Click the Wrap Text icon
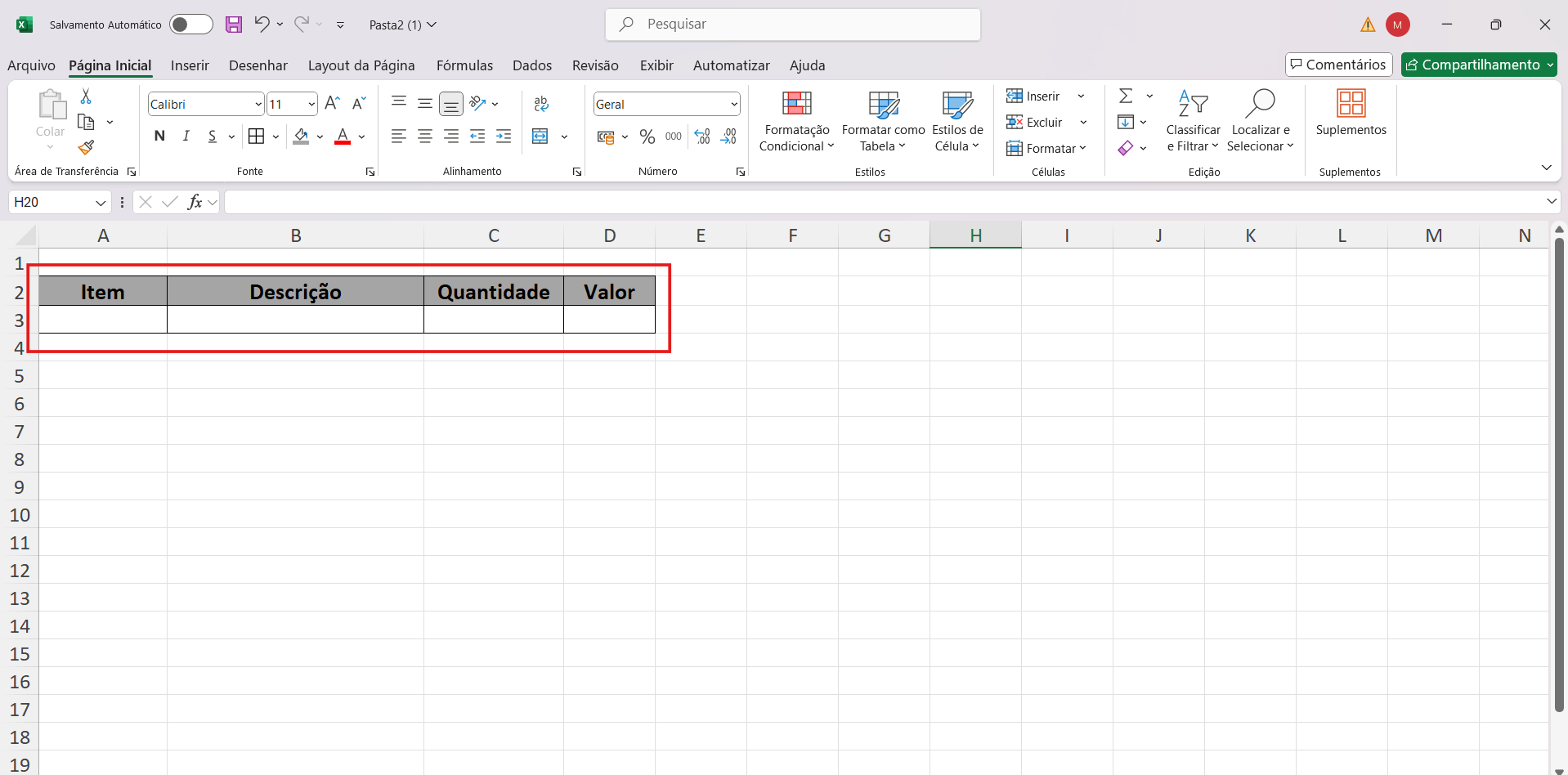Image resolution: width=1568 pixels, height=775 pixels. click(x=541, y=104)
